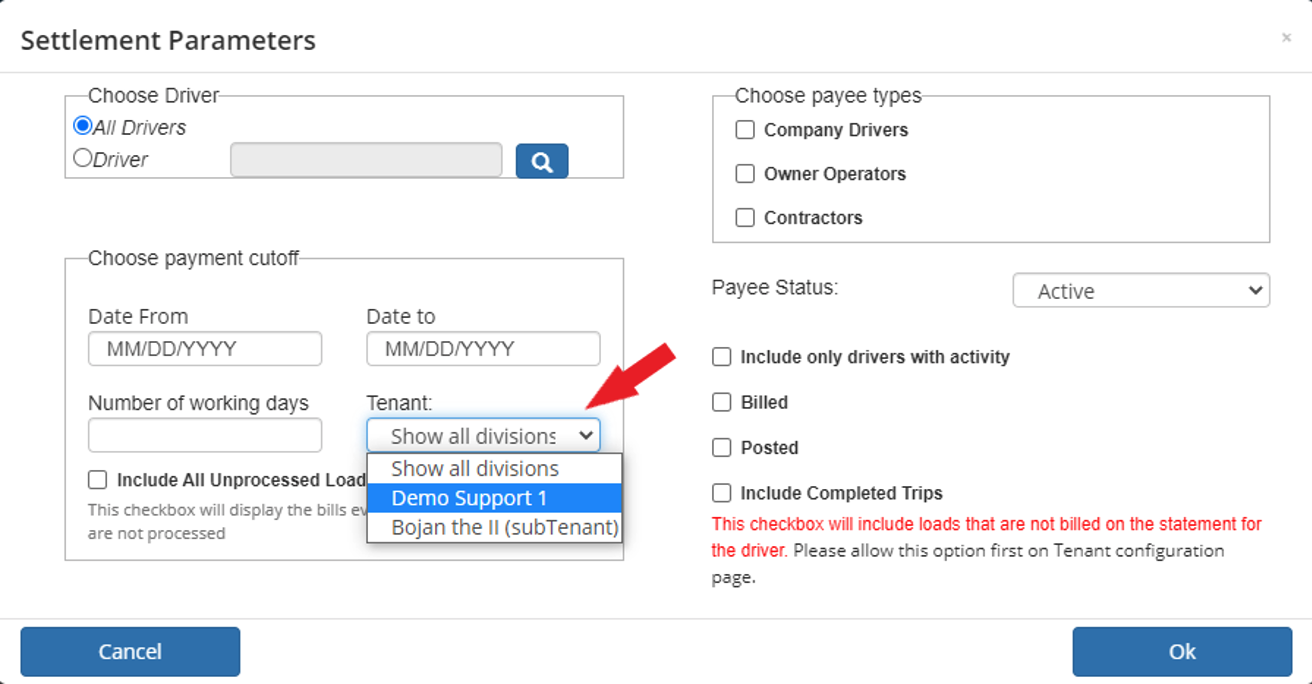Tick the Posted checkbox
The height and width of the screenshot is (684, 1312).
point(721,447)
